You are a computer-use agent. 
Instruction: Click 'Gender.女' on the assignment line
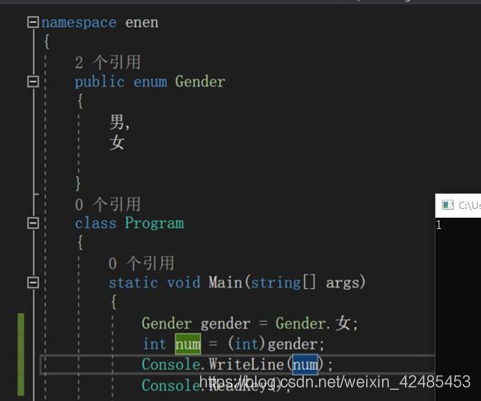tap(313, 323)
